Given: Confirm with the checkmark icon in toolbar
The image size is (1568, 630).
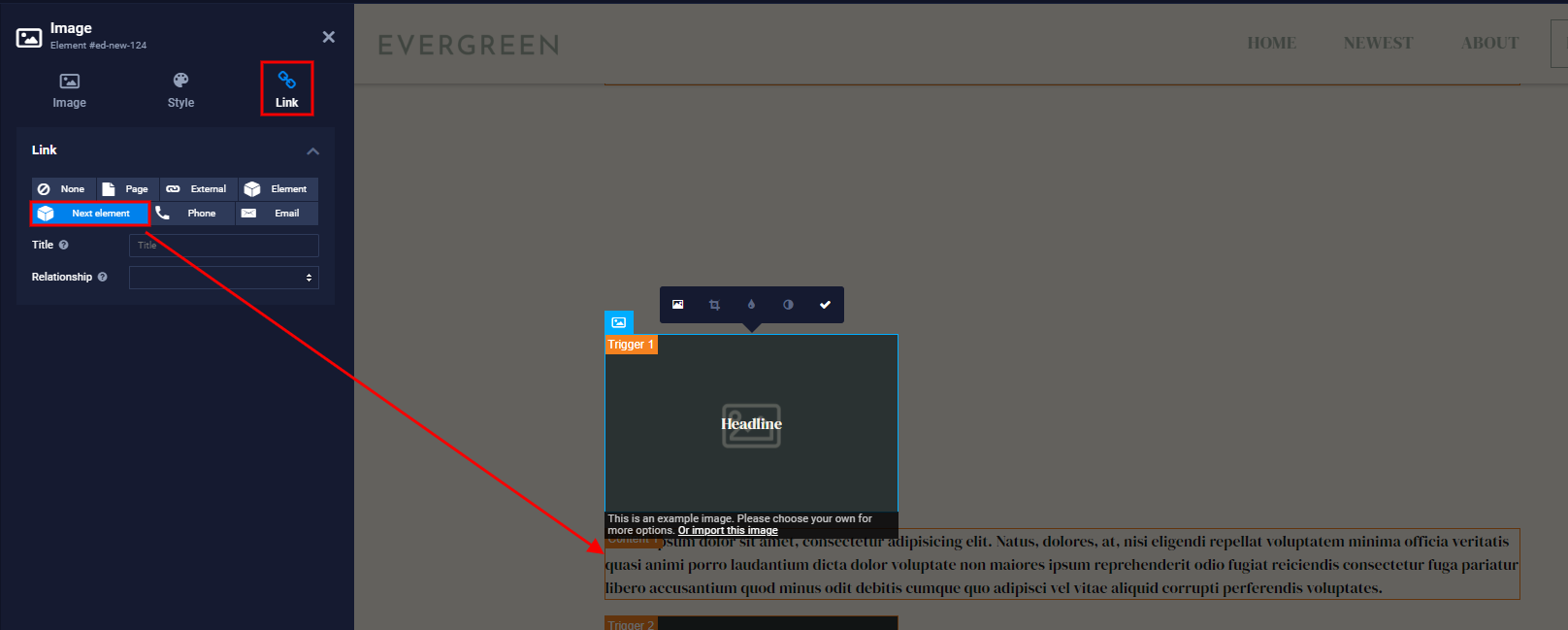Looking at the screenshot, I should [825, 305].
